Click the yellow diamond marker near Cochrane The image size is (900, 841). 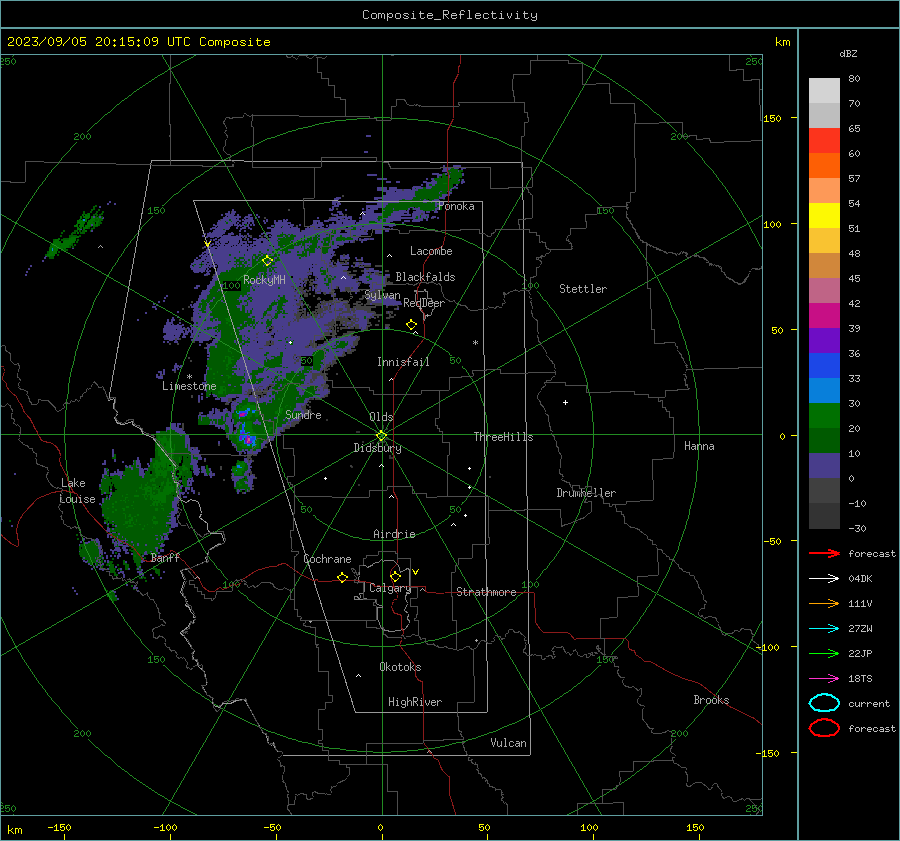tap(343, 577)
